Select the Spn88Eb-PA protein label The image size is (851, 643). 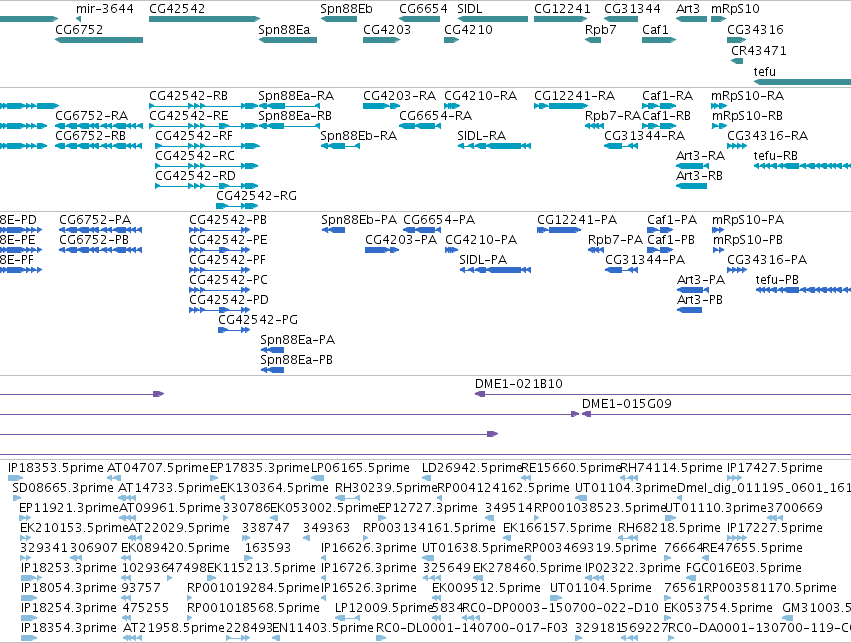(359, 220)
